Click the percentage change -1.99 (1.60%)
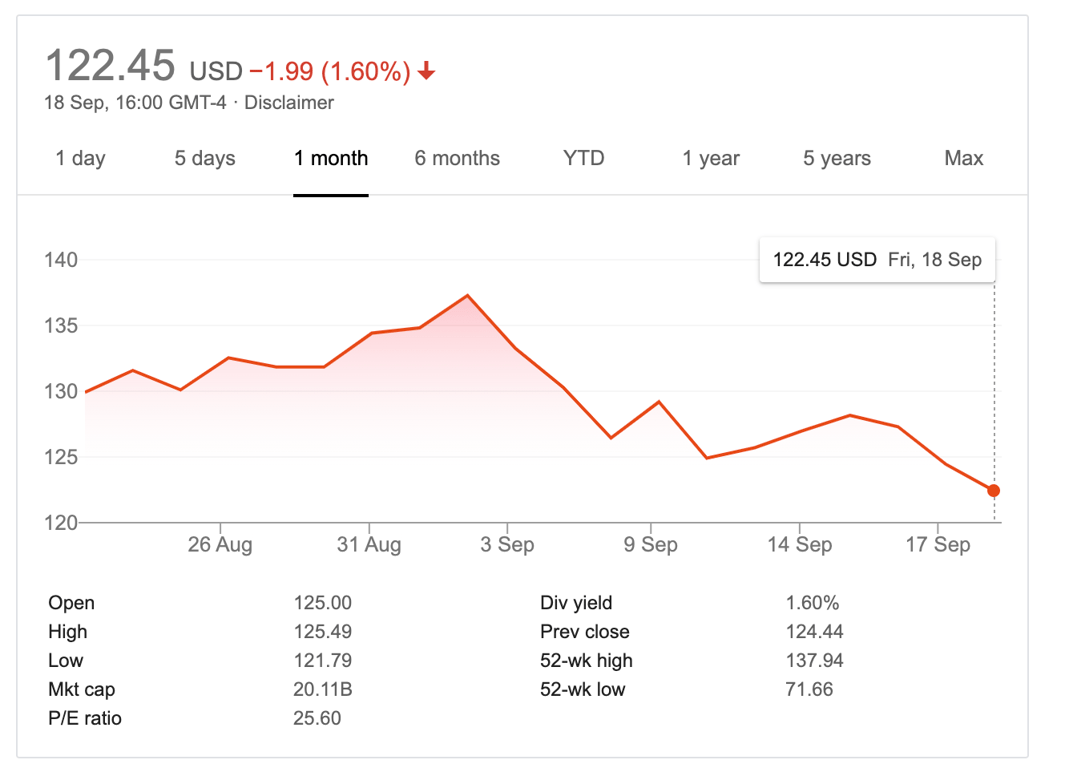The image size is (1069, 768). pos(330,70)
